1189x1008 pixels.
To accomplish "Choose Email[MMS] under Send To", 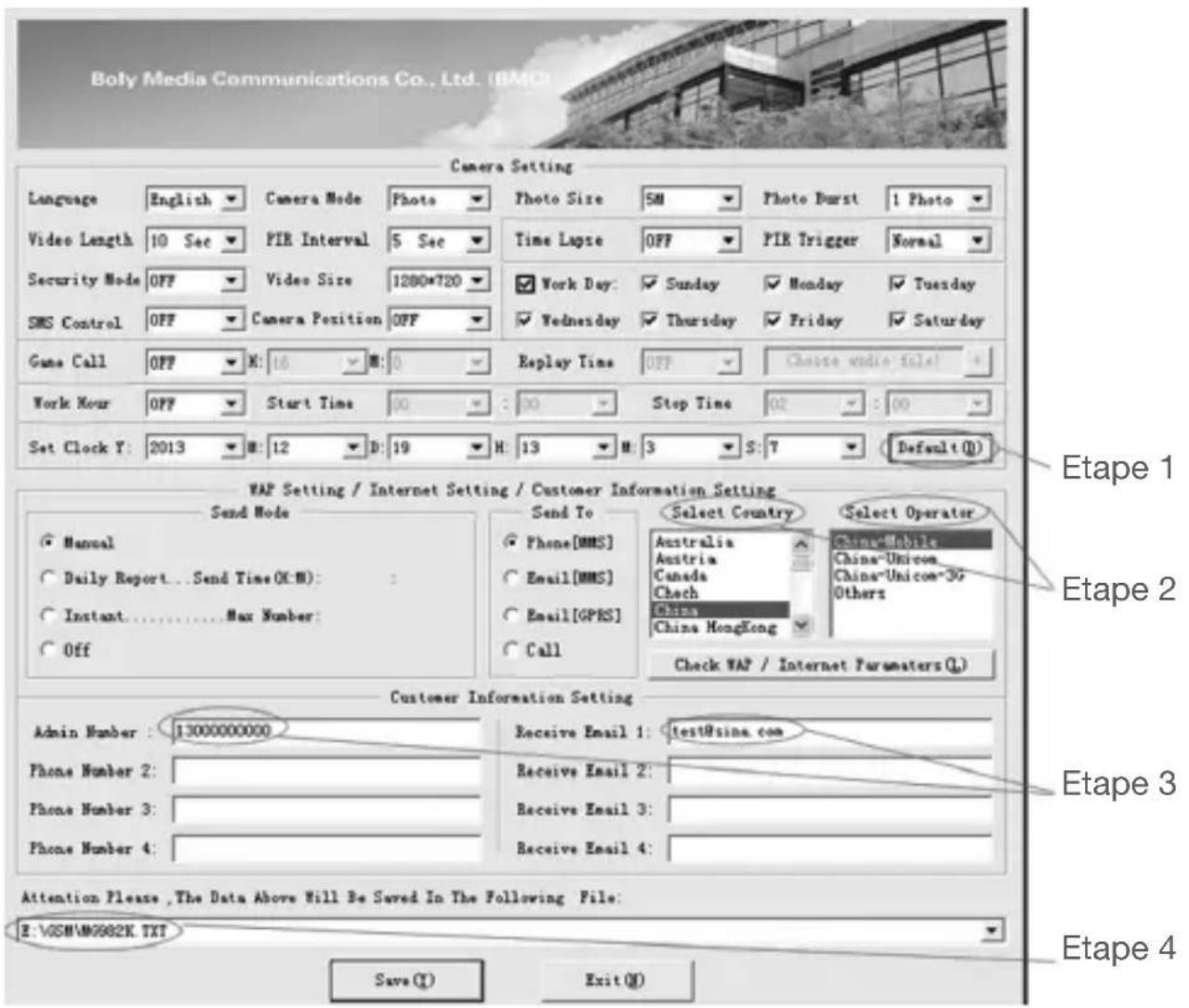I will click(510, 577).
